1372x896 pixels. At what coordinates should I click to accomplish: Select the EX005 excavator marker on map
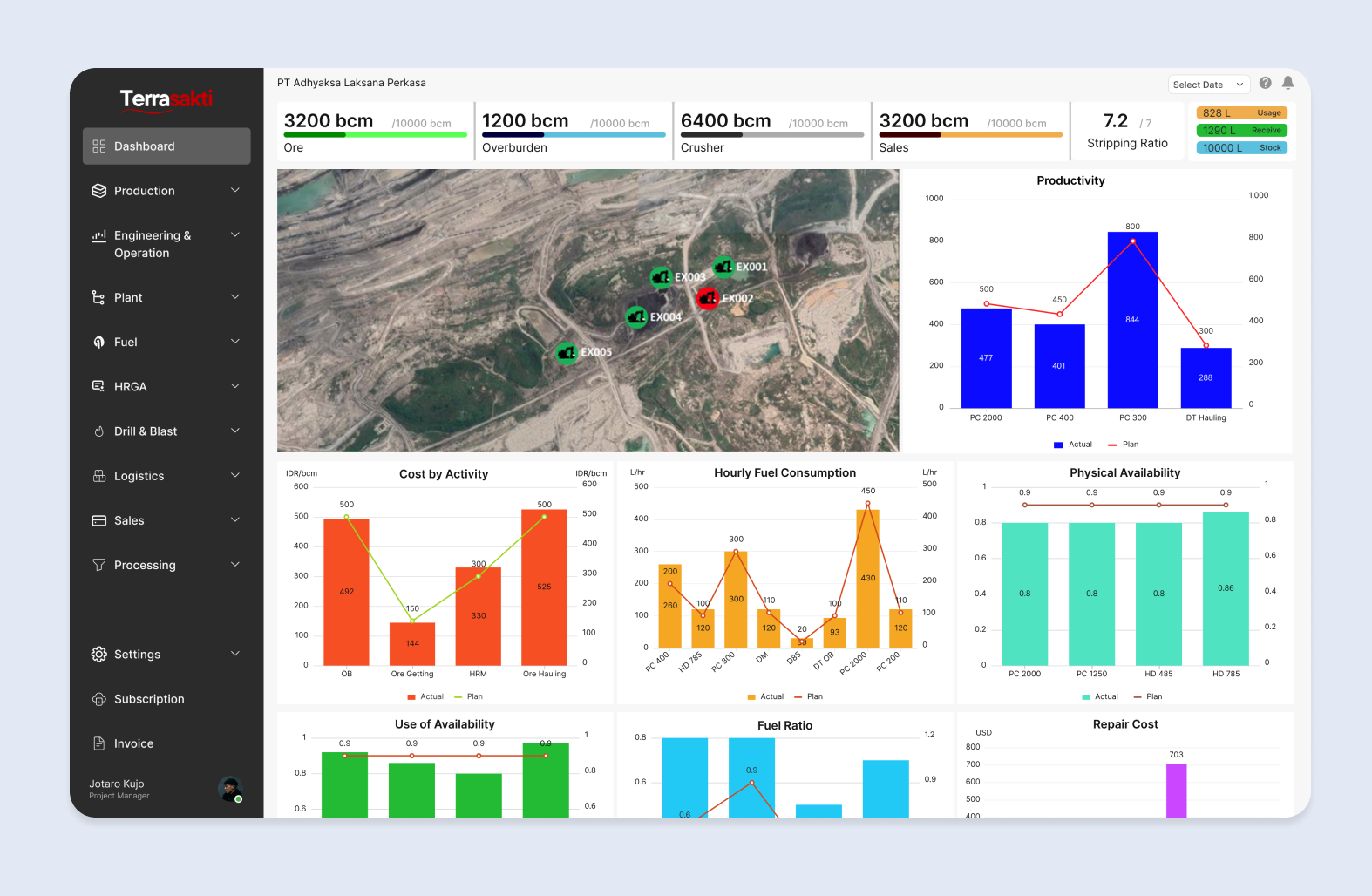[x=567, y=353]
